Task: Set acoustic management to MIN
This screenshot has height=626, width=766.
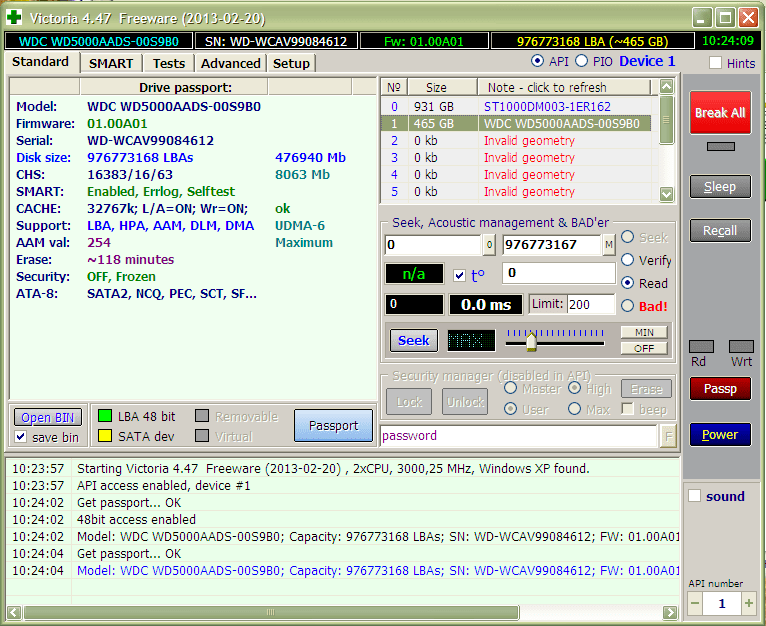Action: point(644,332)
